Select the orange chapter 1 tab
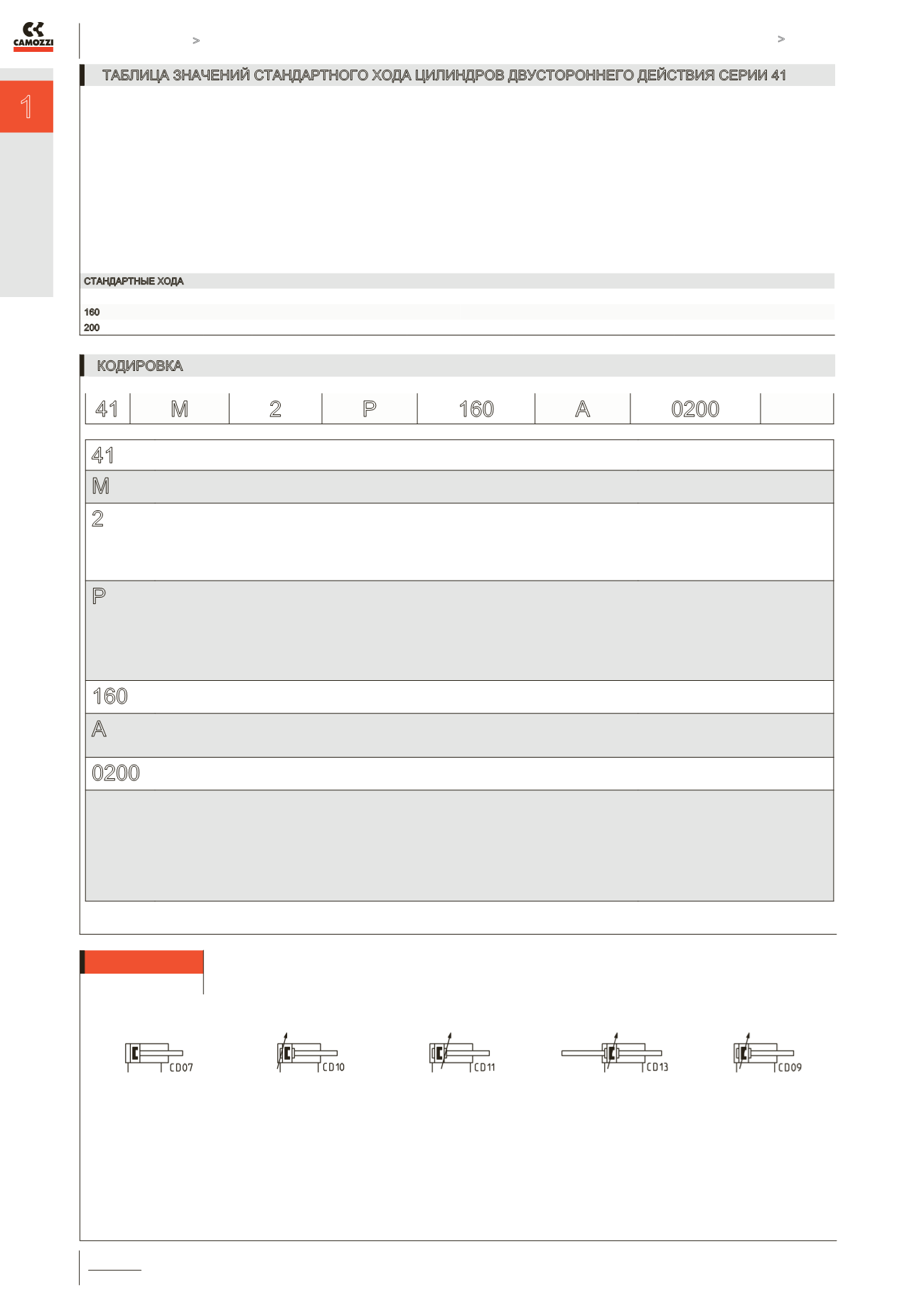The width and height of the screenshot is (924, 1307). coord(26,107)
